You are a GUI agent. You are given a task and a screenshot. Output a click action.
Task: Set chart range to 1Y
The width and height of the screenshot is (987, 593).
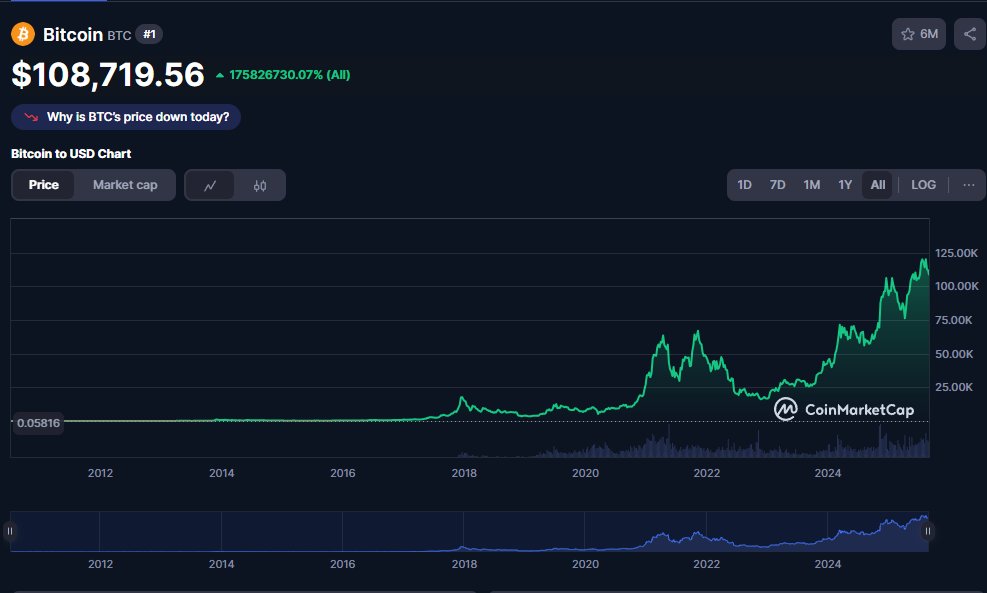pyautogui.click(x=845, y=185)
